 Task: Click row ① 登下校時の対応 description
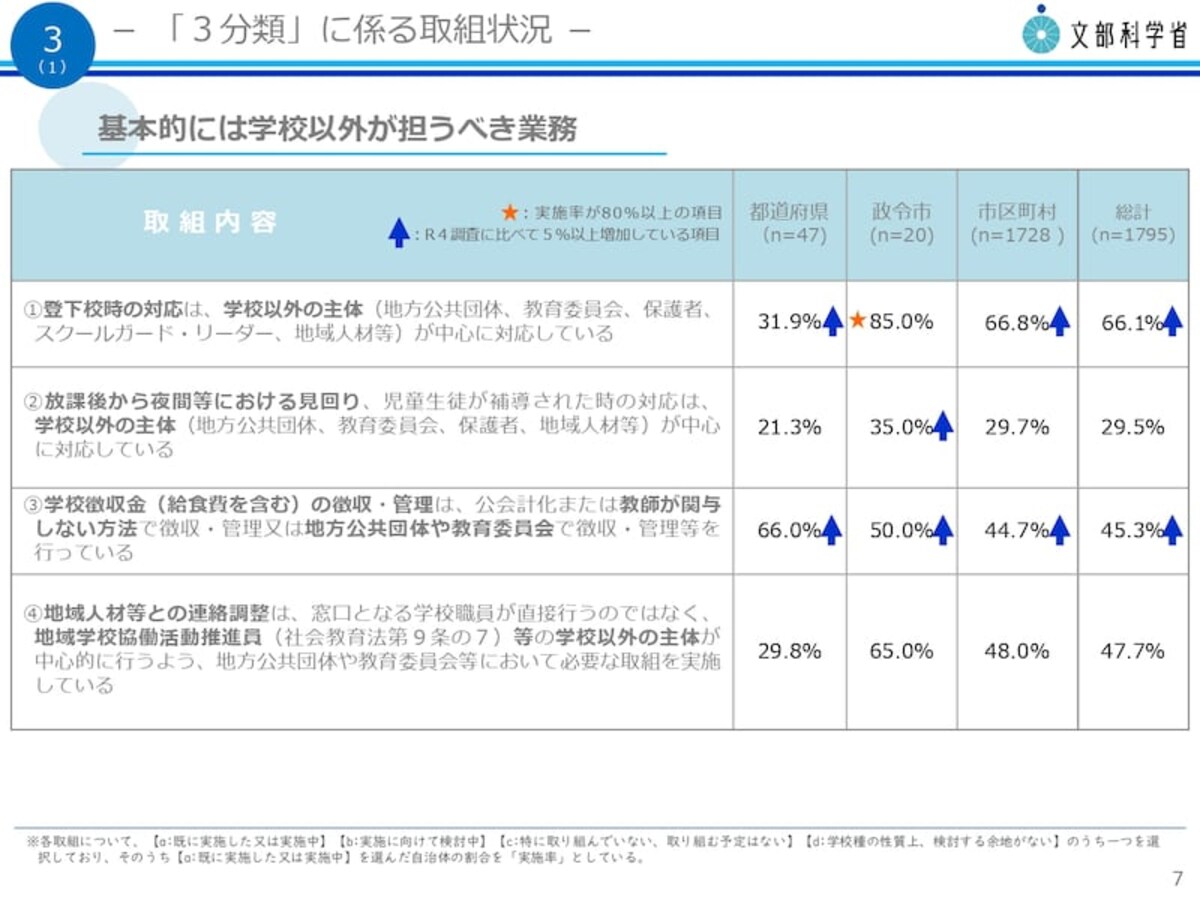pyautogui.click(x=369, y=322)
